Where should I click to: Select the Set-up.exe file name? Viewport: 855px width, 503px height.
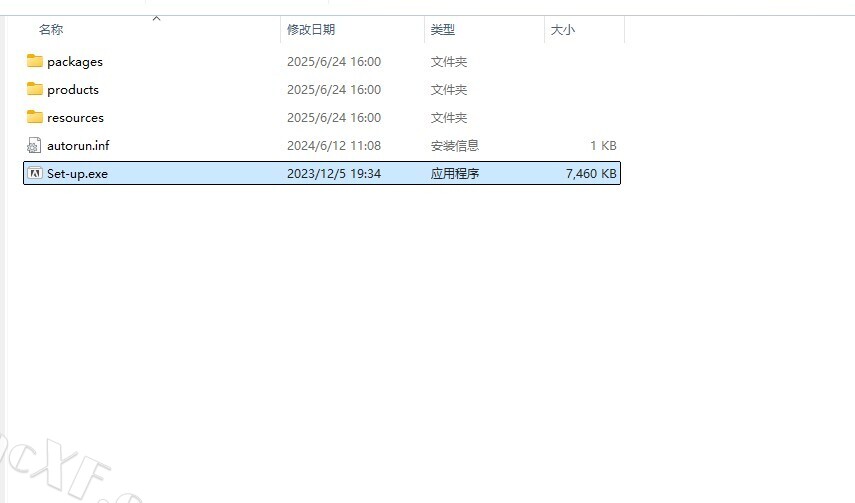pyautogui.click(x=77, y=173)
